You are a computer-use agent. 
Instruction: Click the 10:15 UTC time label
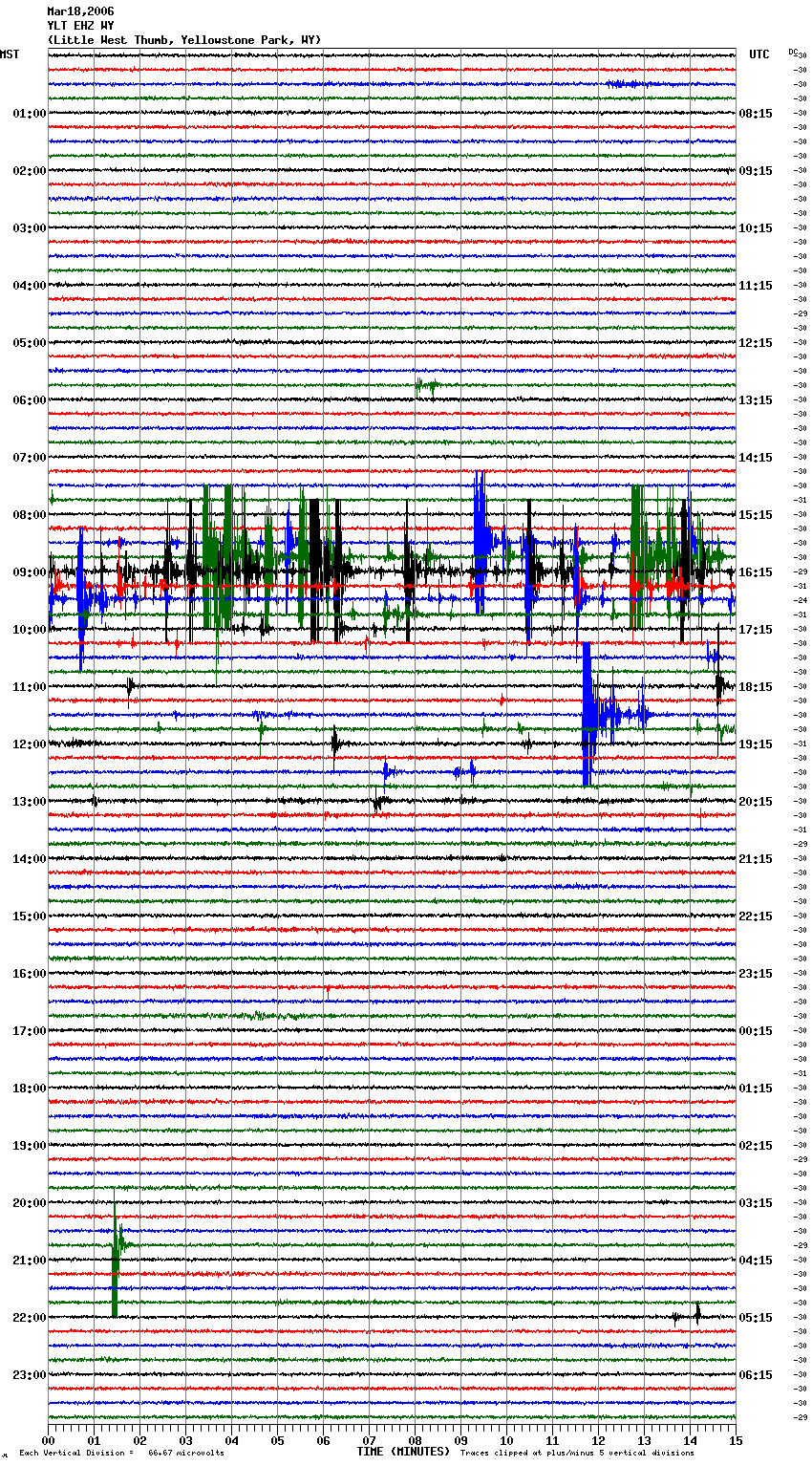756,228
